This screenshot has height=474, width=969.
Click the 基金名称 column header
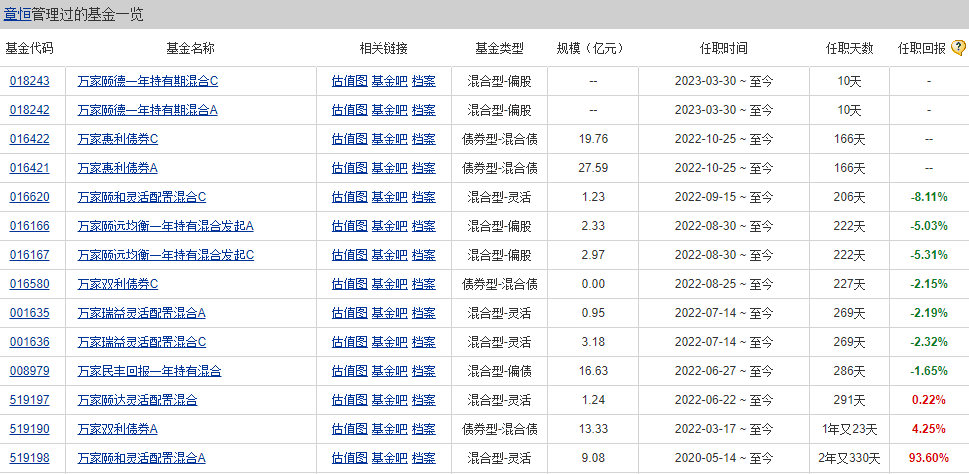click(190, 48)
